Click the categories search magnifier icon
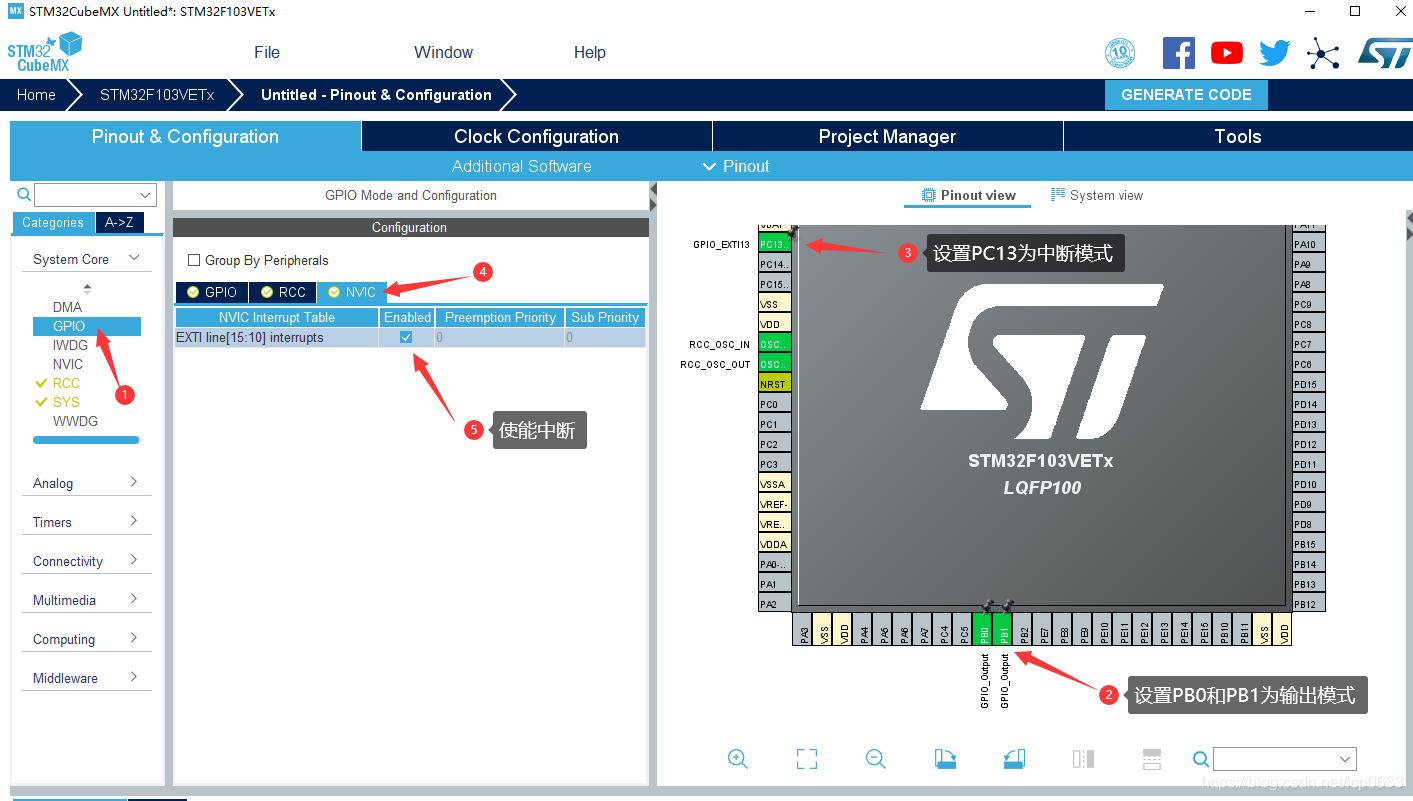The height and width of the screenshot is (801, 1413). [24, 195]
